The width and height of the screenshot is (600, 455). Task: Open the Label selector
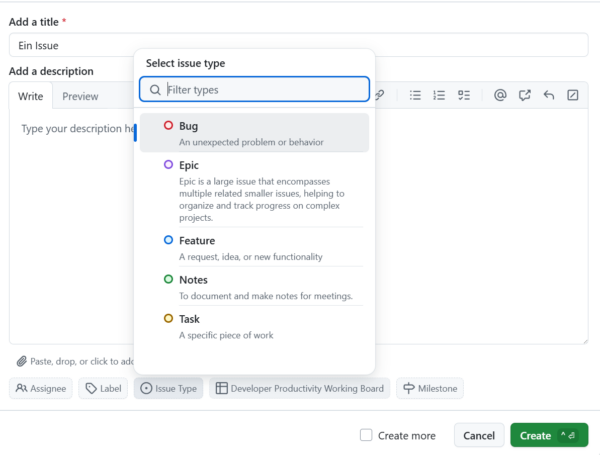tap(103, 388)
